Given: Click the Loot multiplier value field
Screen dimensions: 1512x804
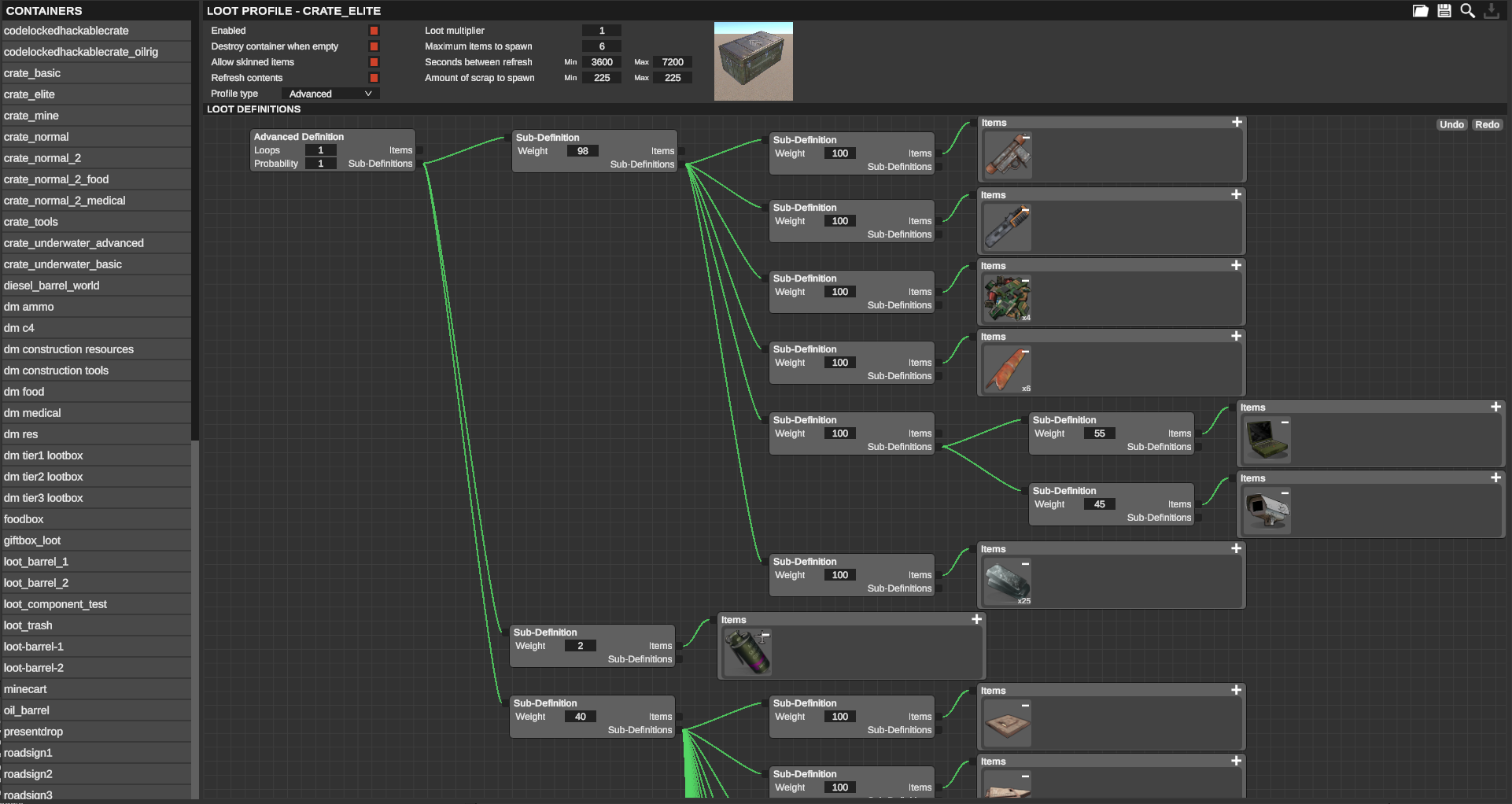Looking at the screenshot, I should (x=602, y=31).
